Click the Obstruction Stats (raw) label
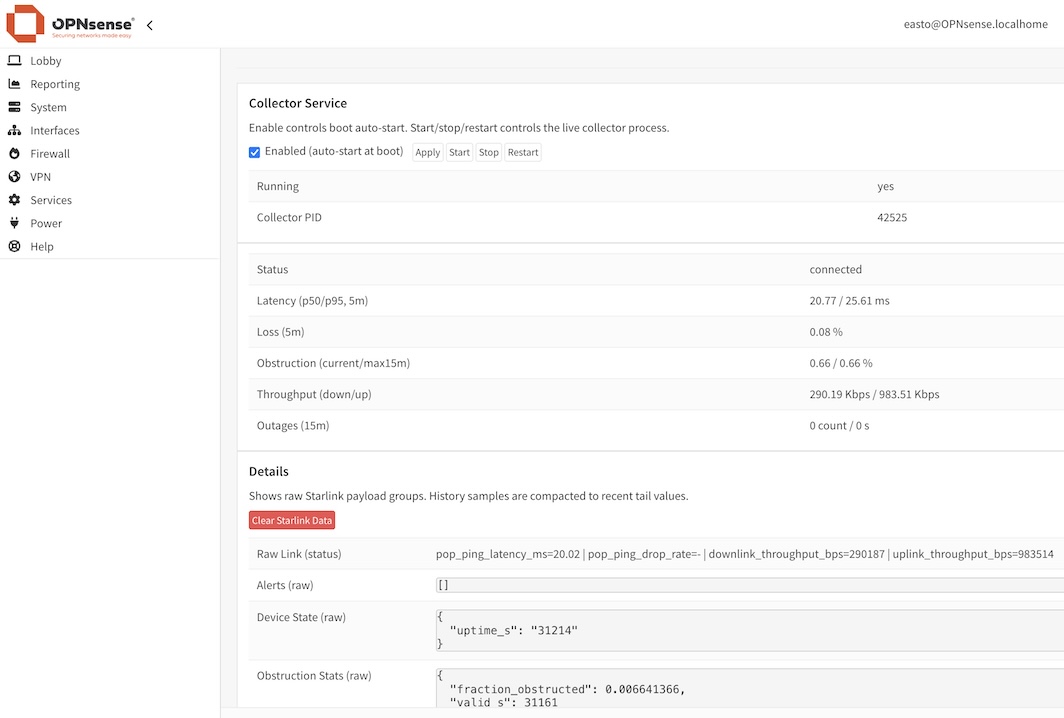 click(x=314, y=675)
